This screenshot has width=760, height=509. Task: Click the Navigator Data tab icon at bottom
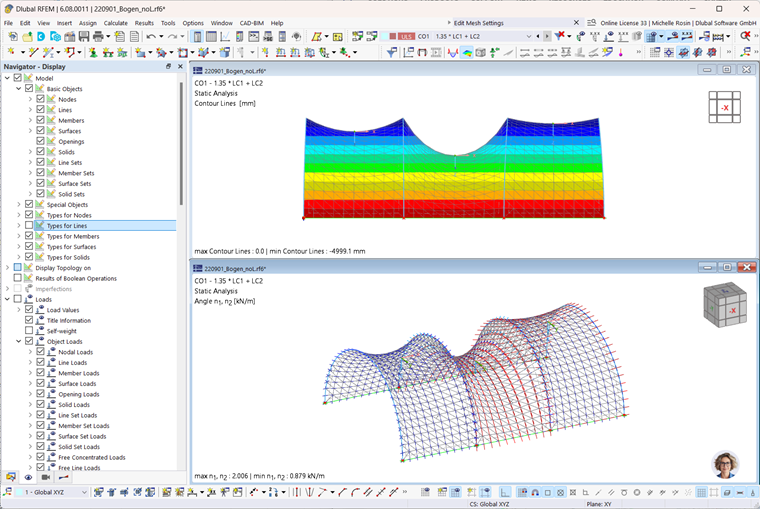[x=11, y=477]
